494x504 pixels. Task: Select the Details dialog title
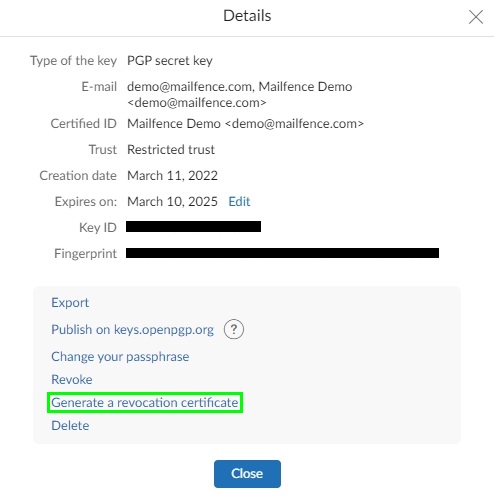pos(247,16)
